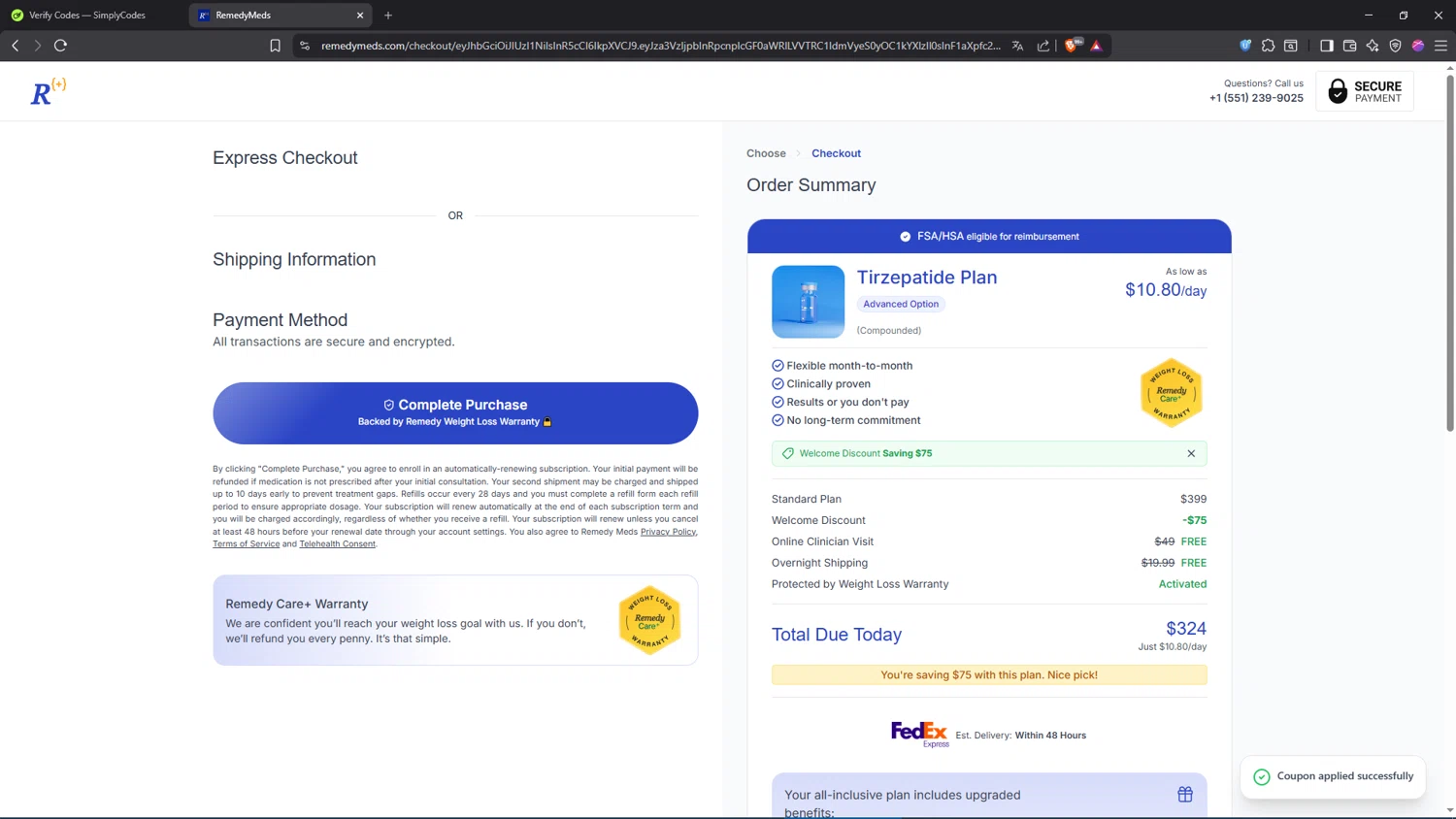Open Leo AI sparkle icon

(x=1373, y=46)
